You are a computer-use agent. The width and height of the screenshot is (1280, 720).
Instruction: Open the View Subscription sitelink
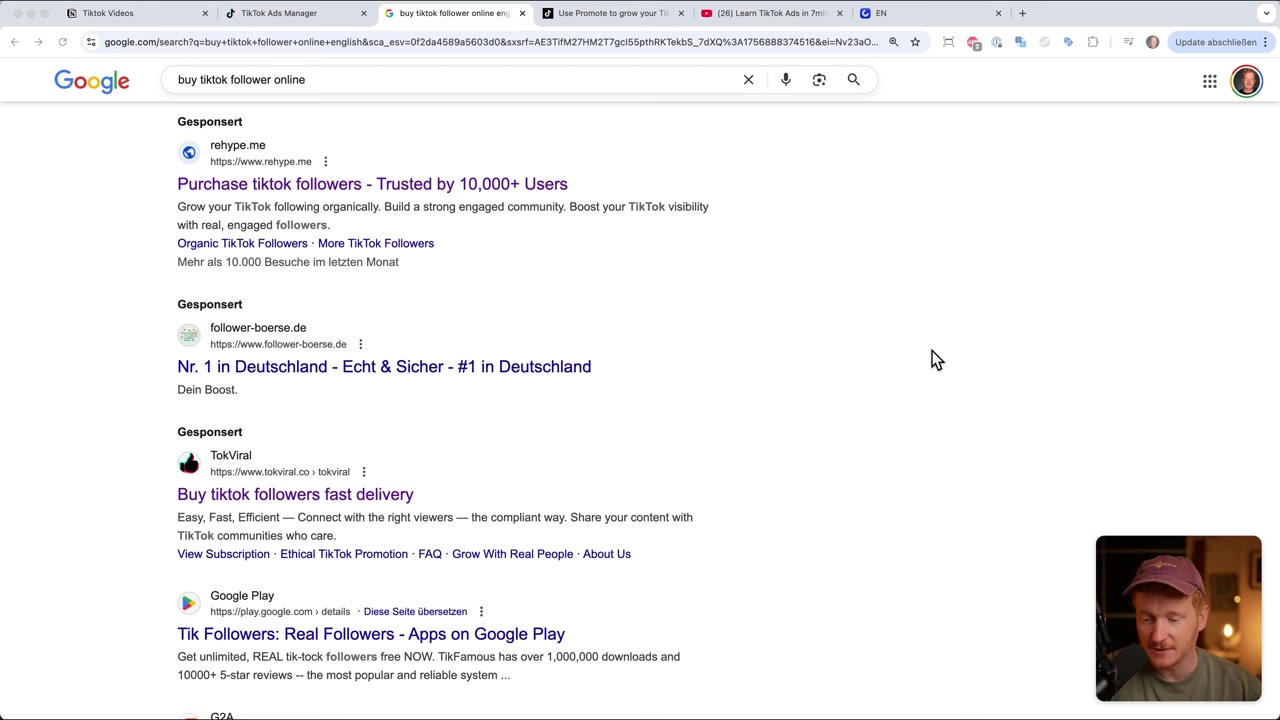point(223,554)
